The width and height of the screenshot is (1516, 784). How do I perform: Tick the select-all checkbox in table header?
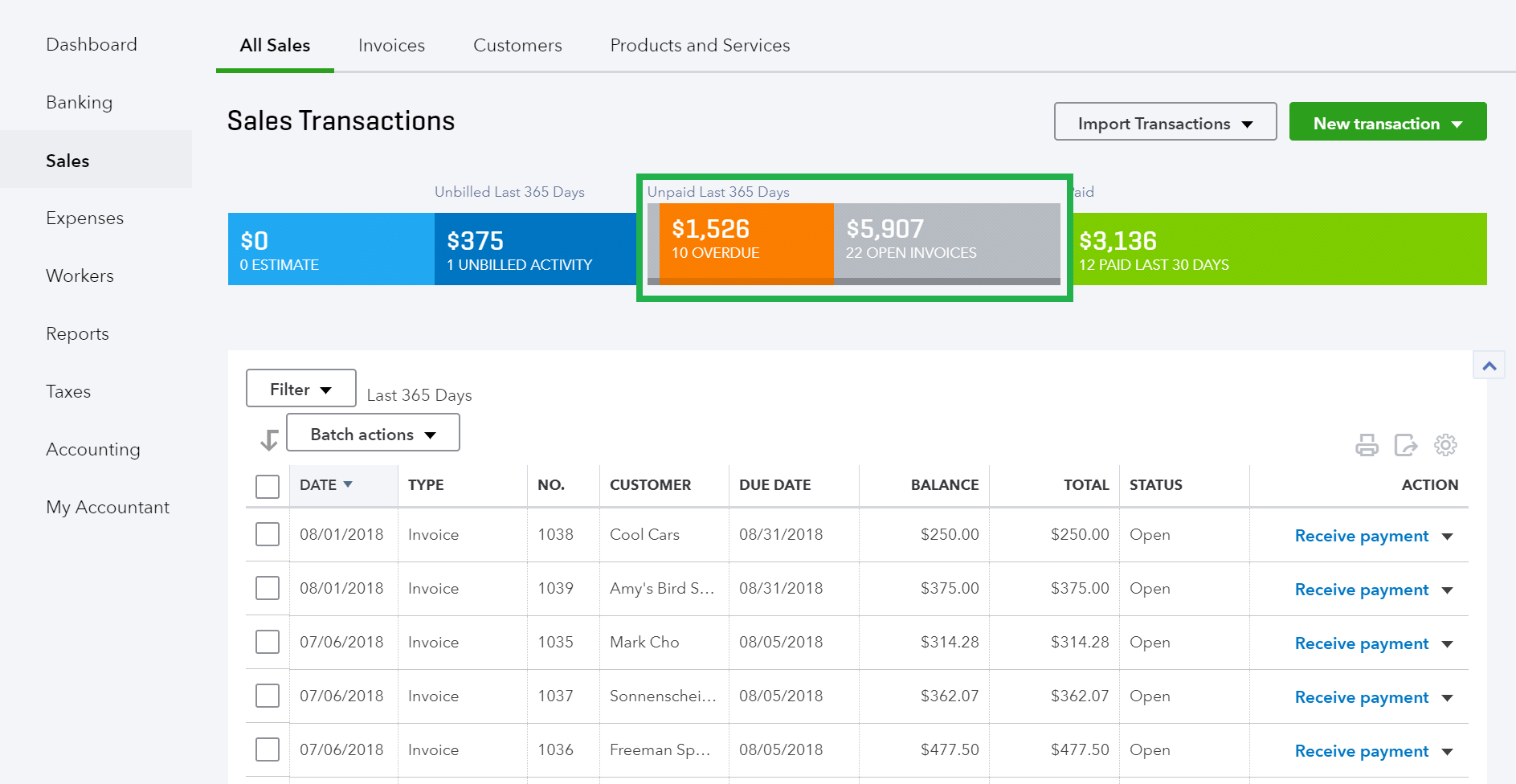click(268, 487)
